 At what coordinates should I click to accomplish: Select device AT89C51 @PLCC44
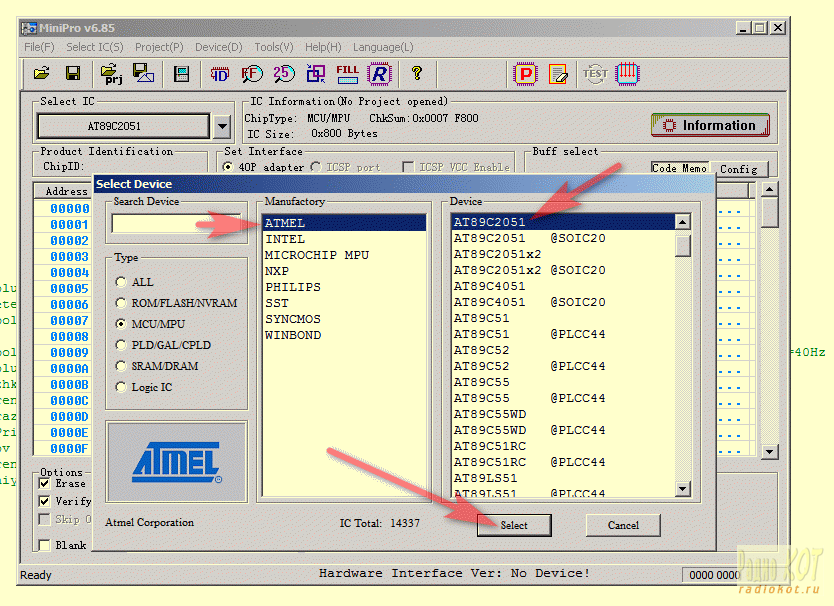[x=563, y=334]
